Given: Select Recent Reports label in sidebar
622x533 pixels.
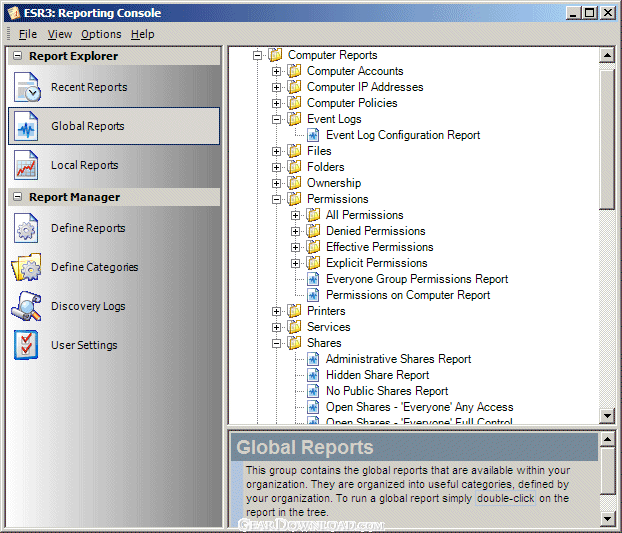Looking at the screenshot, I should [x=89, y=87].
